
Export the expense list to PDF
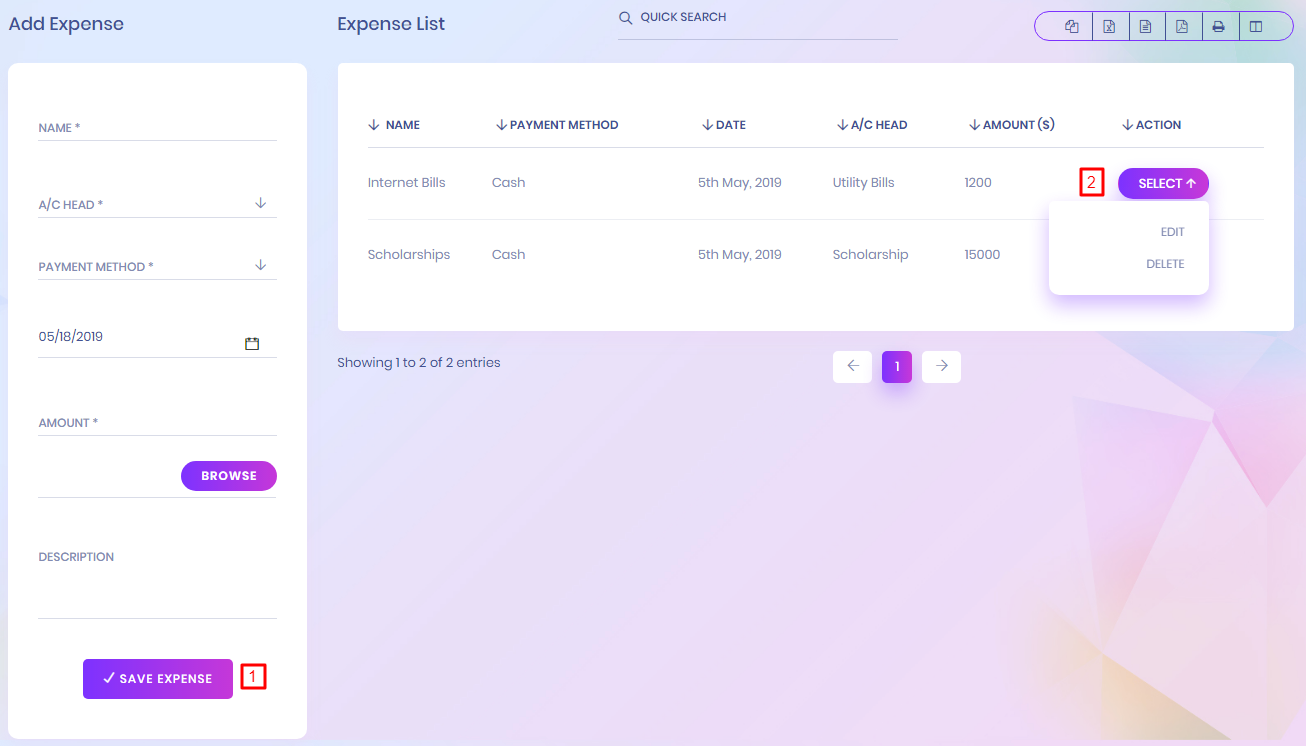(1182, 27)
